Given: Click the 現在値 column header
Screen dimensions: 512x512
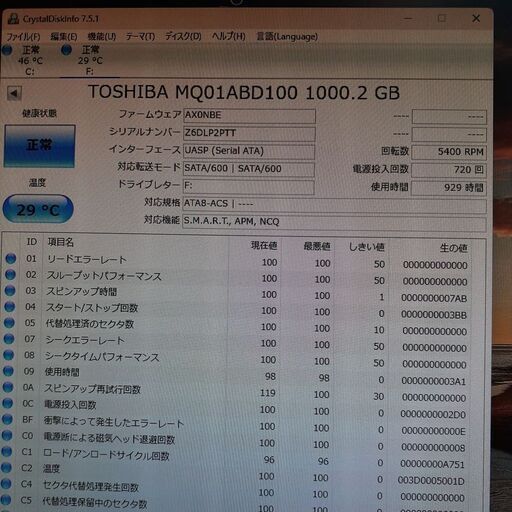Looking at the screenshot, I should point(264,246).
